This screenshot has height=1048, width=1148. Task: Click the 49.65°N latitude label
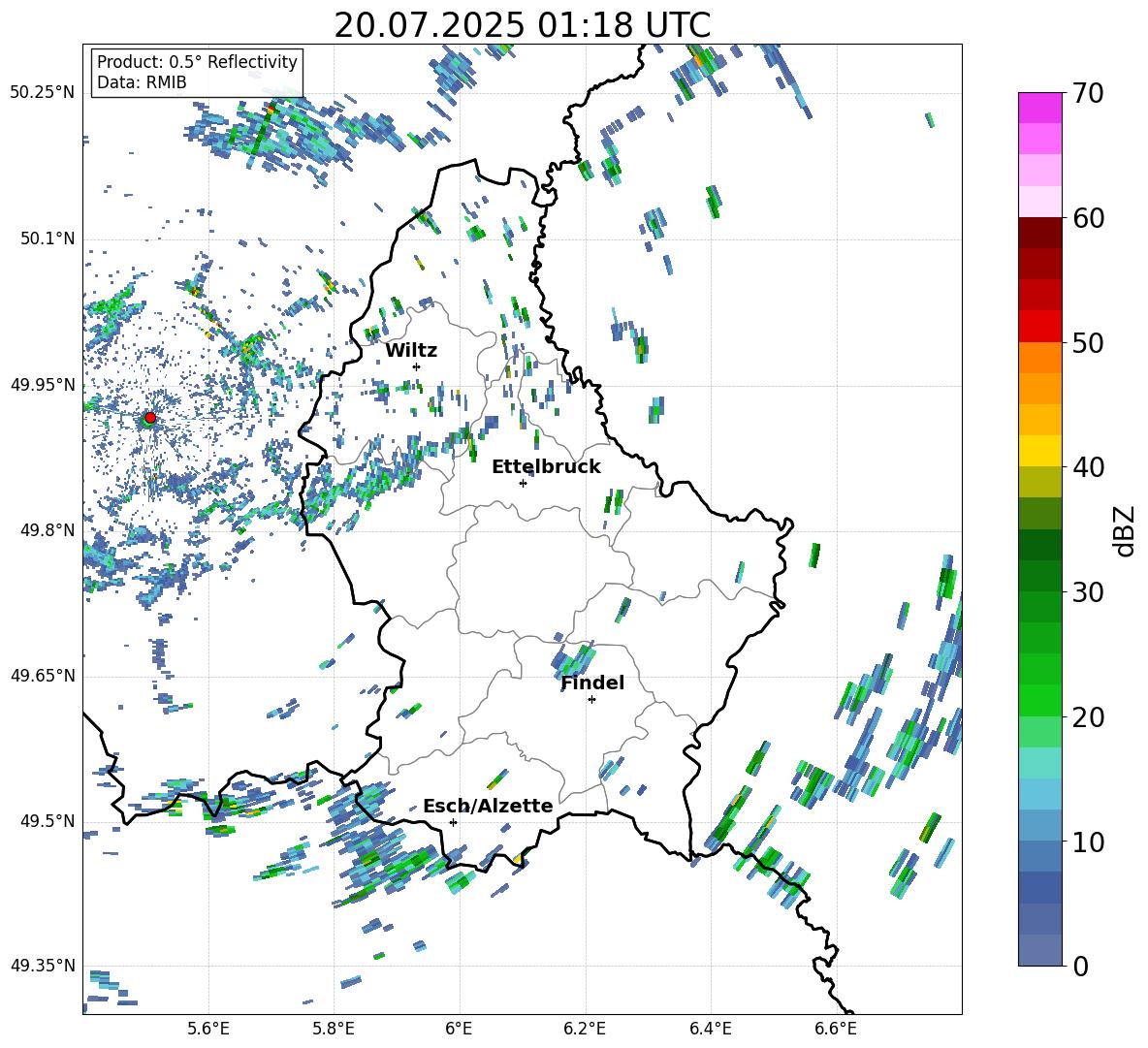pos(43,675)
